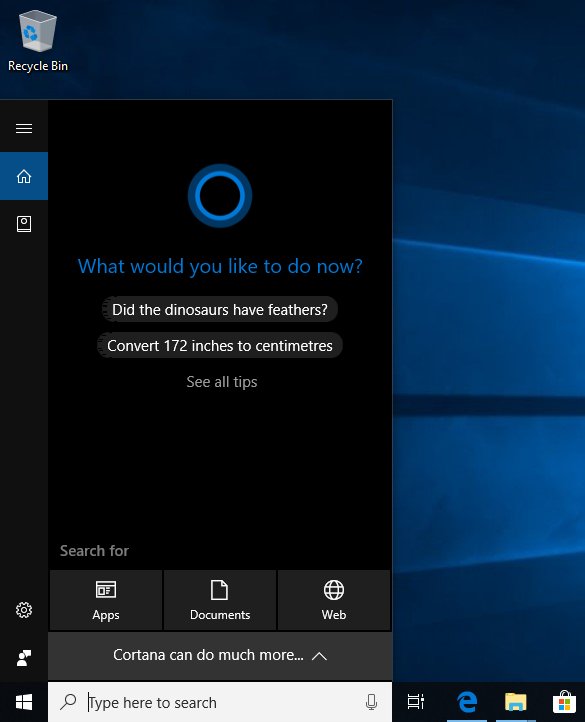The height and width of the screenshot is (722, 585).
Task: Open Cortana Settings gear icon
Action: click(24, 610)
